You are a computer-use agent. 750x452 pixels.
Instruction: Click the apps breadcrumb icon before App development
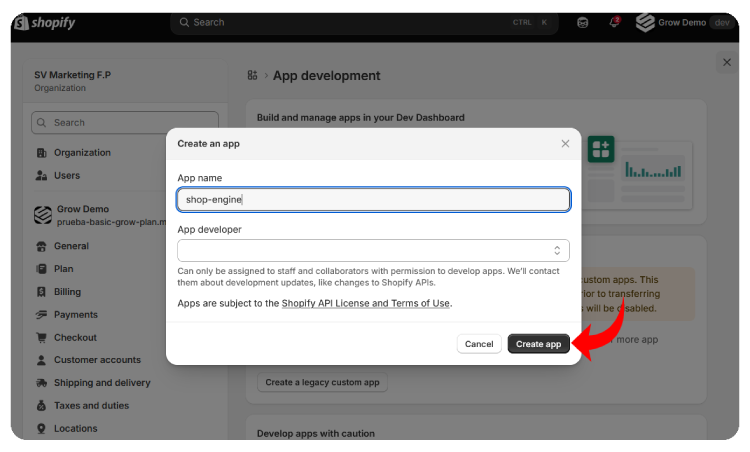pos(253,75)
